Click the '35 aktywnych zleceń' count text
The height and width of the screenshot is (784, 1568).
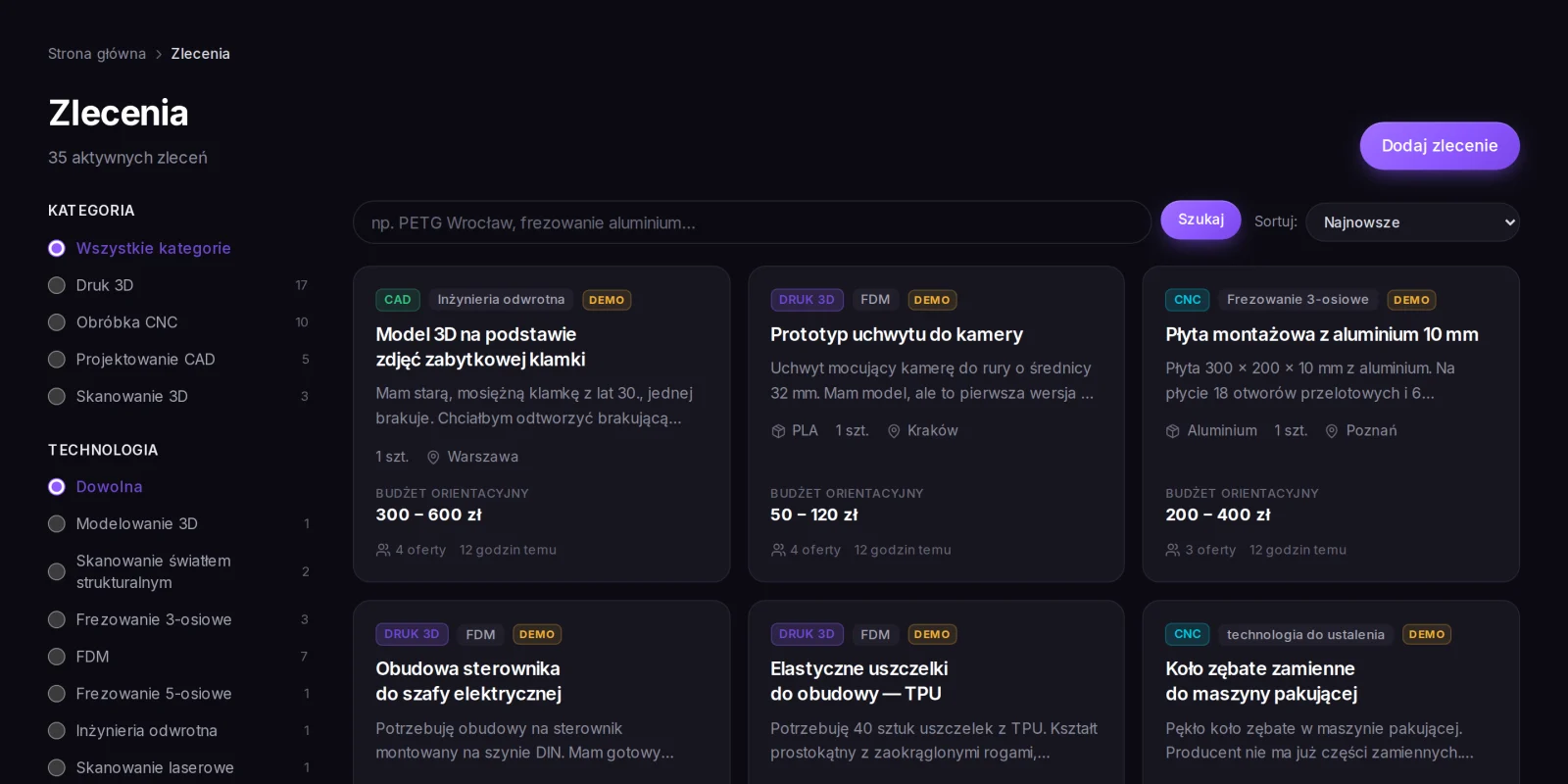pos(127,158)
